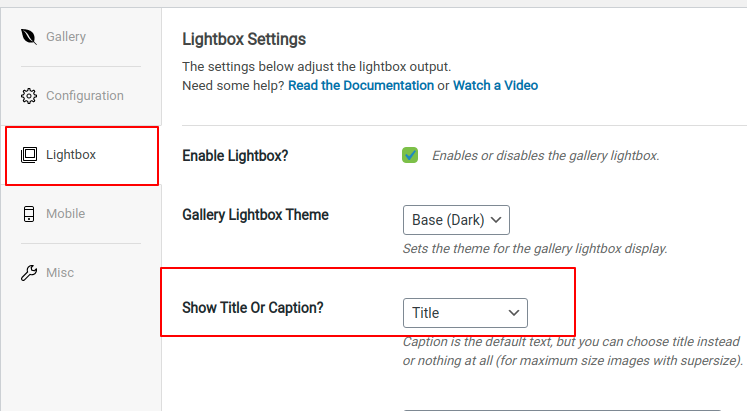Open the Misc tab label

point(60,273)
